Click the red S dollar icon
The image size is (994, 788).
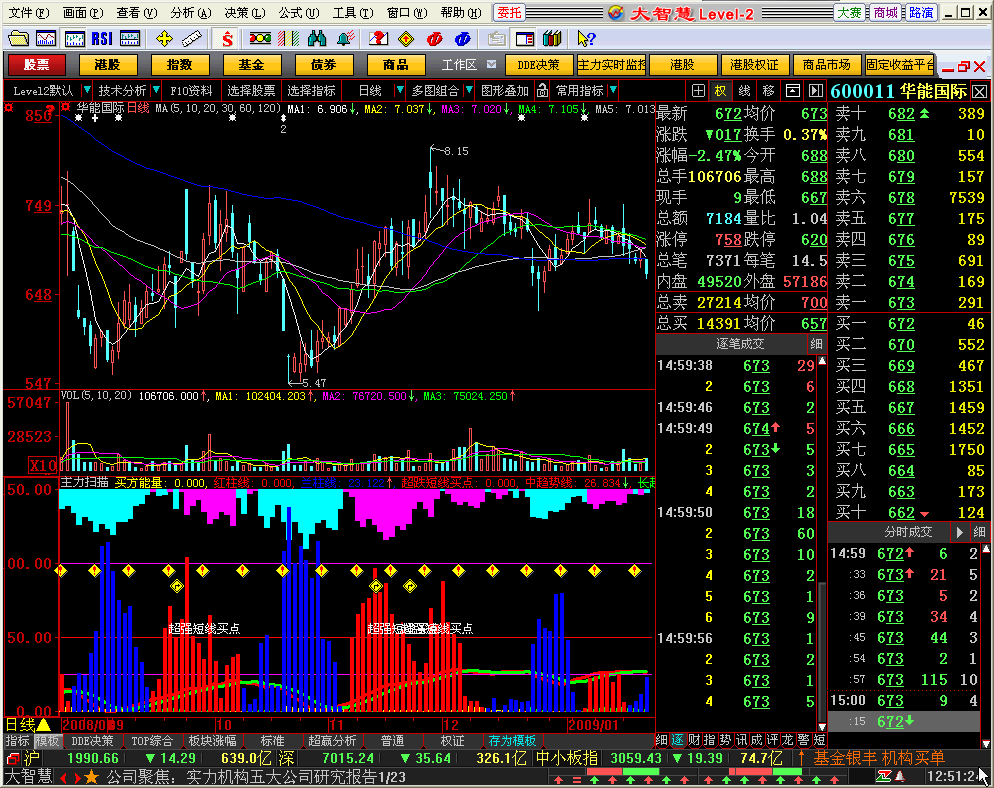coord(227,39)
